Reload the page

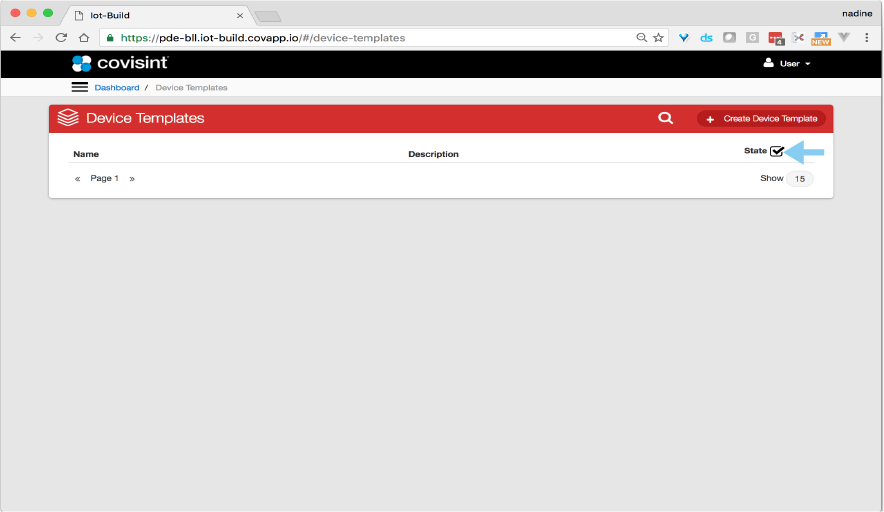click(61, 37)
